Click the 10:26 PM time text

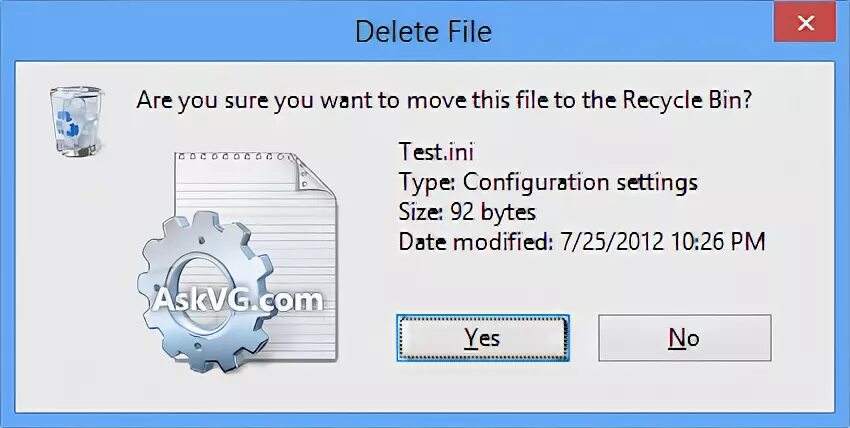[x=718, y=242]
